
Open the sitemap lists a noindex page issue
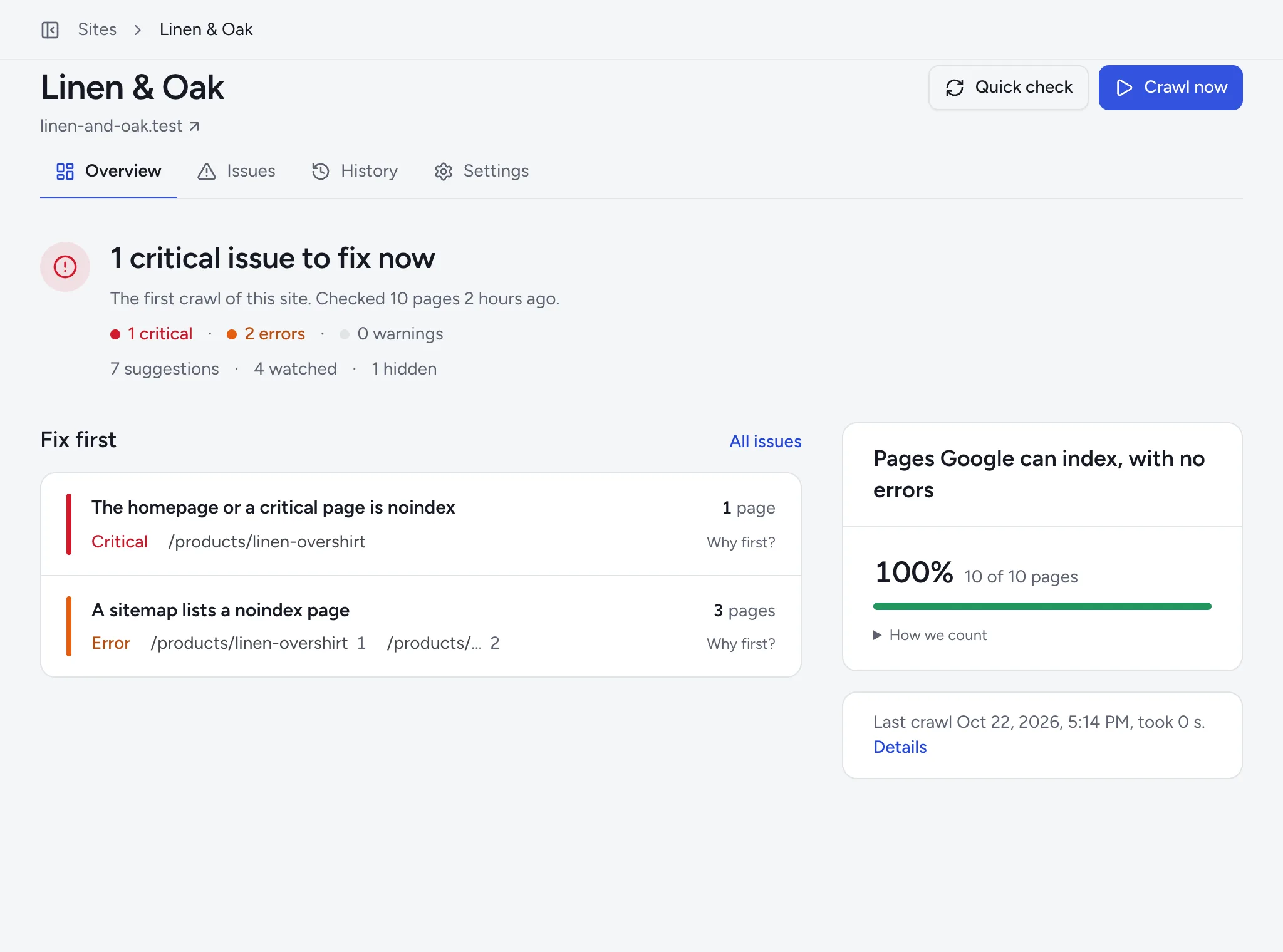point(221,610)
